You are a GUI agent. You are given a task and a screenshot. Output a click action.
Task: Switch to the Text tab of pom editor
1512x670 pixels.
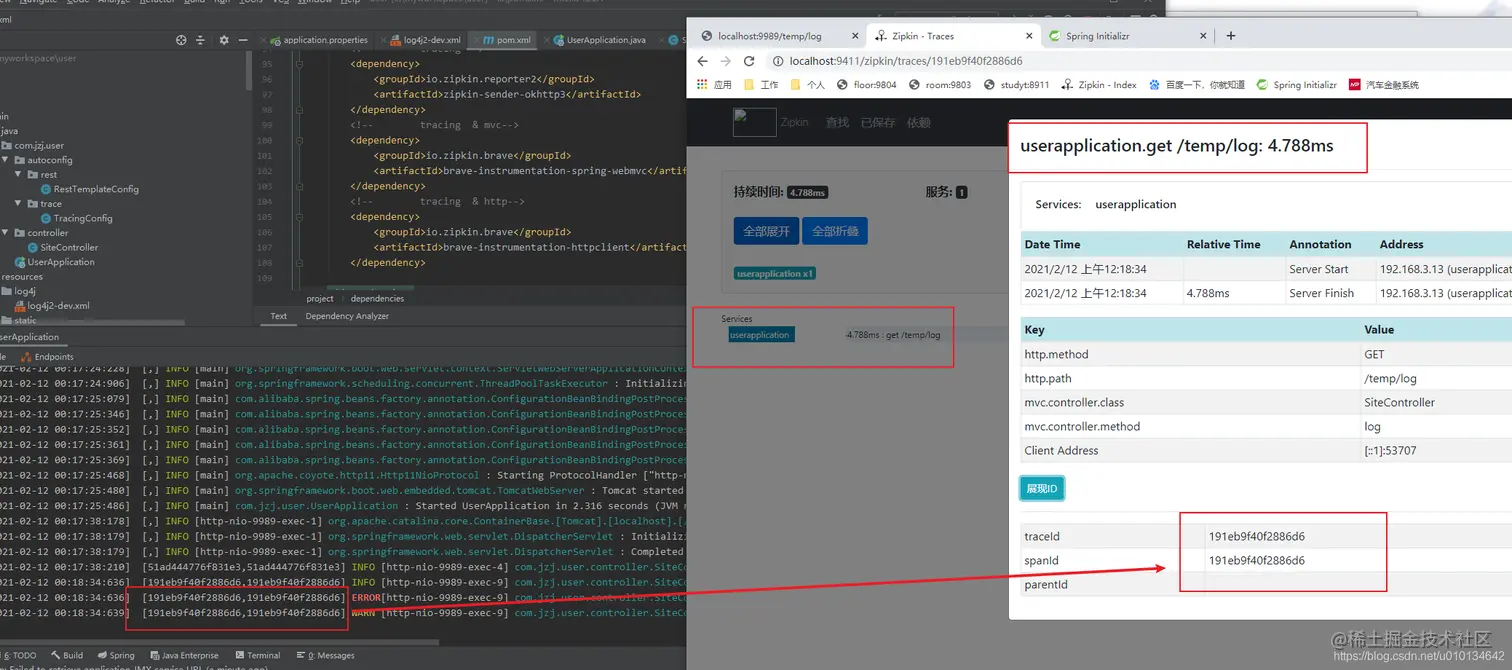pos(278,316)
